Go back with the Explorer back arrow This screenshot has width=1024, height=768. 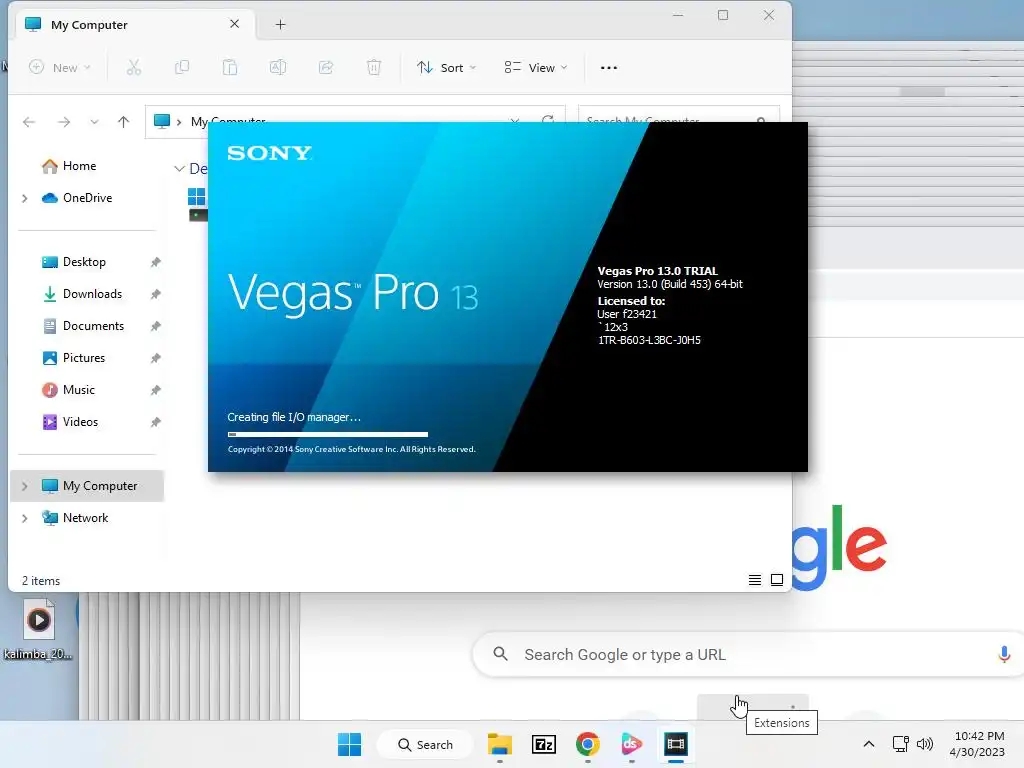click(29, 122)
